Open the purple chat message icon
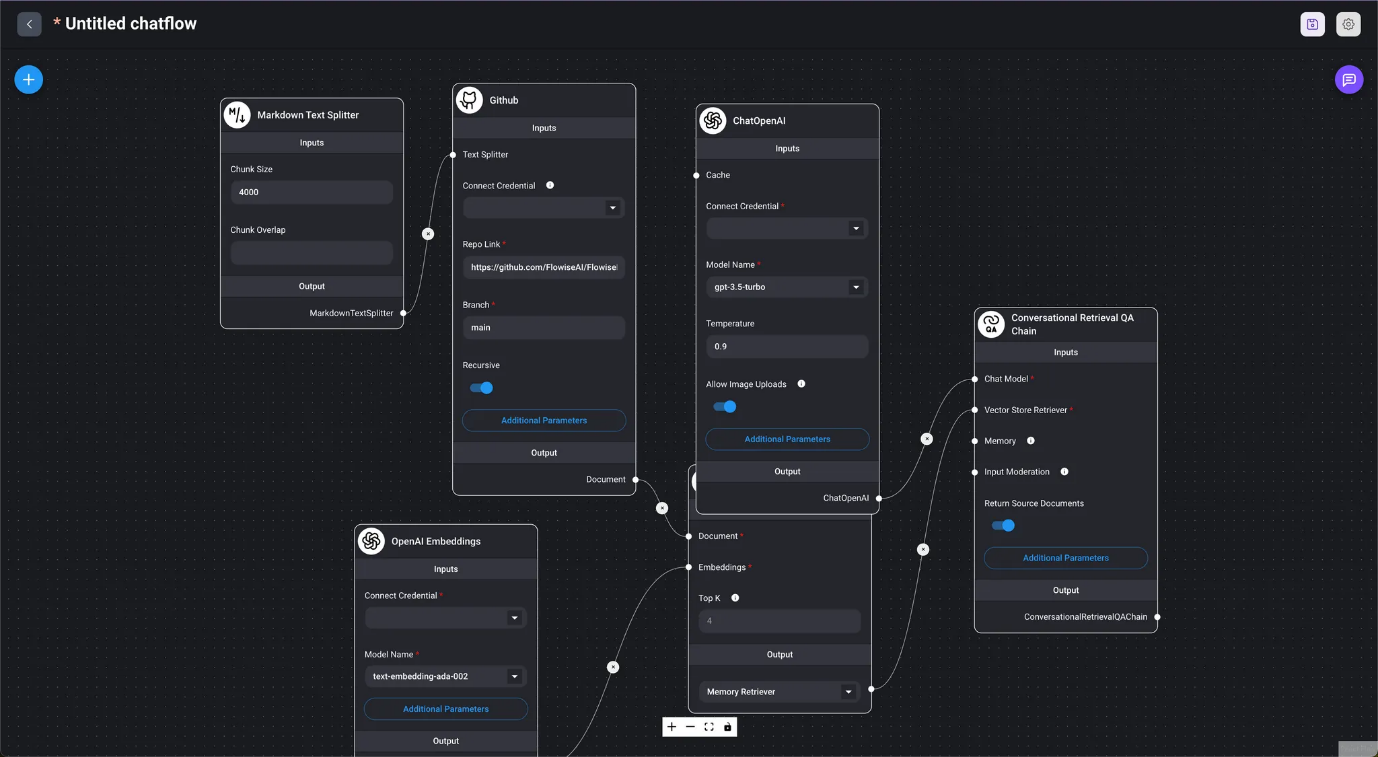The image size is (1378, 757). point(1348,79)
